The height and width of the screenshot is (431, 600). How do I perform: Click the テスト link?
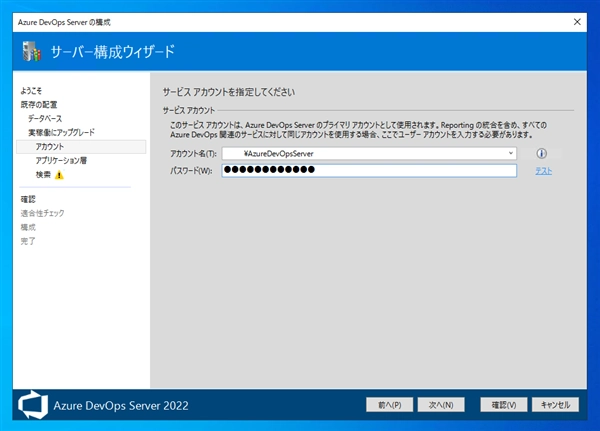[x=543, y=171]
